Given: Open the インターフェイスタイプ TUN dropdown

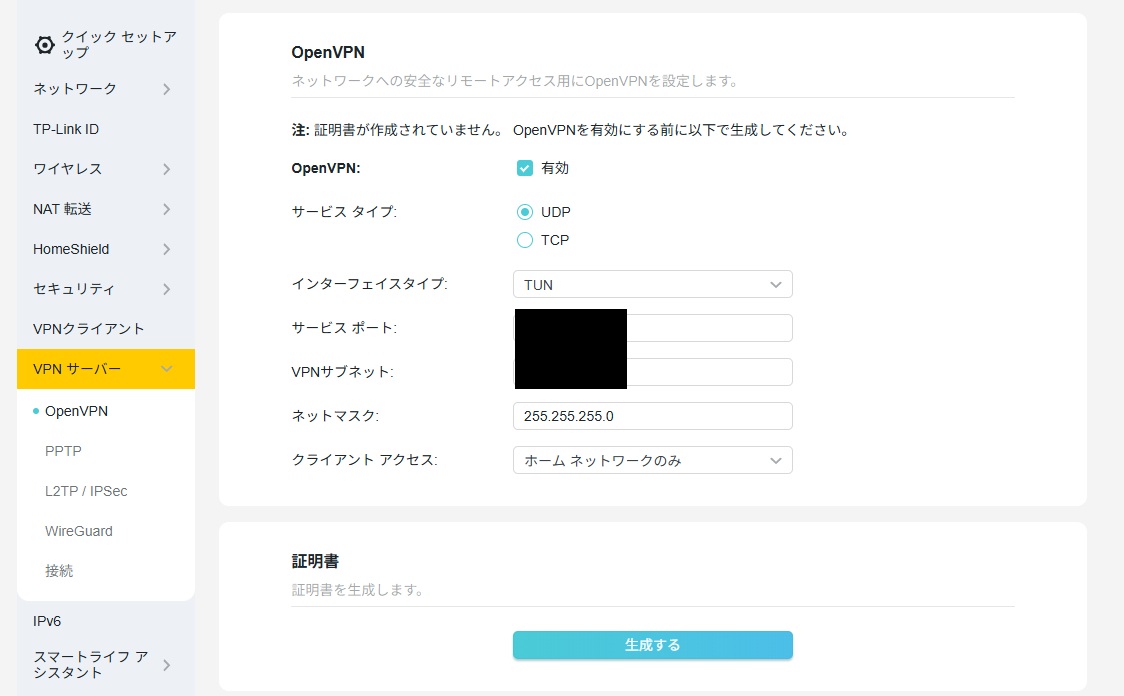Looking at the screenshot, I should 652,285.
